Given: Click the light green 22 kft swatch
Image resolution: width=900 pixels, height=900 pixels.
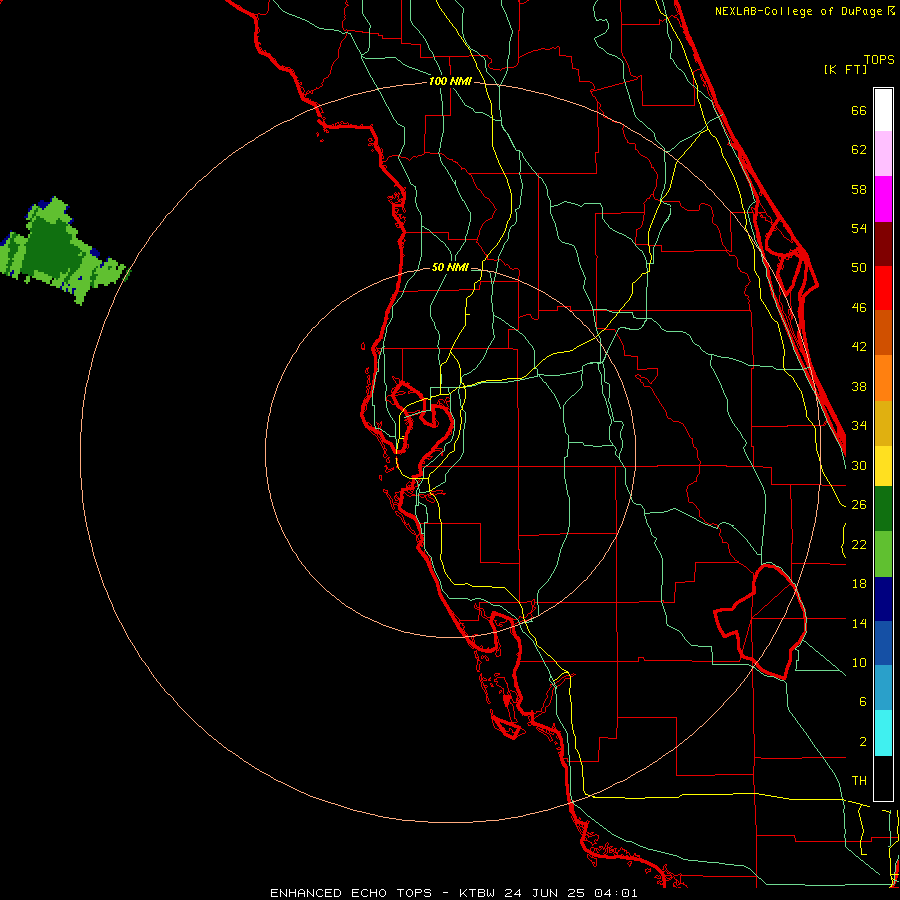Looking at the screenshot, I should [883, 554].
